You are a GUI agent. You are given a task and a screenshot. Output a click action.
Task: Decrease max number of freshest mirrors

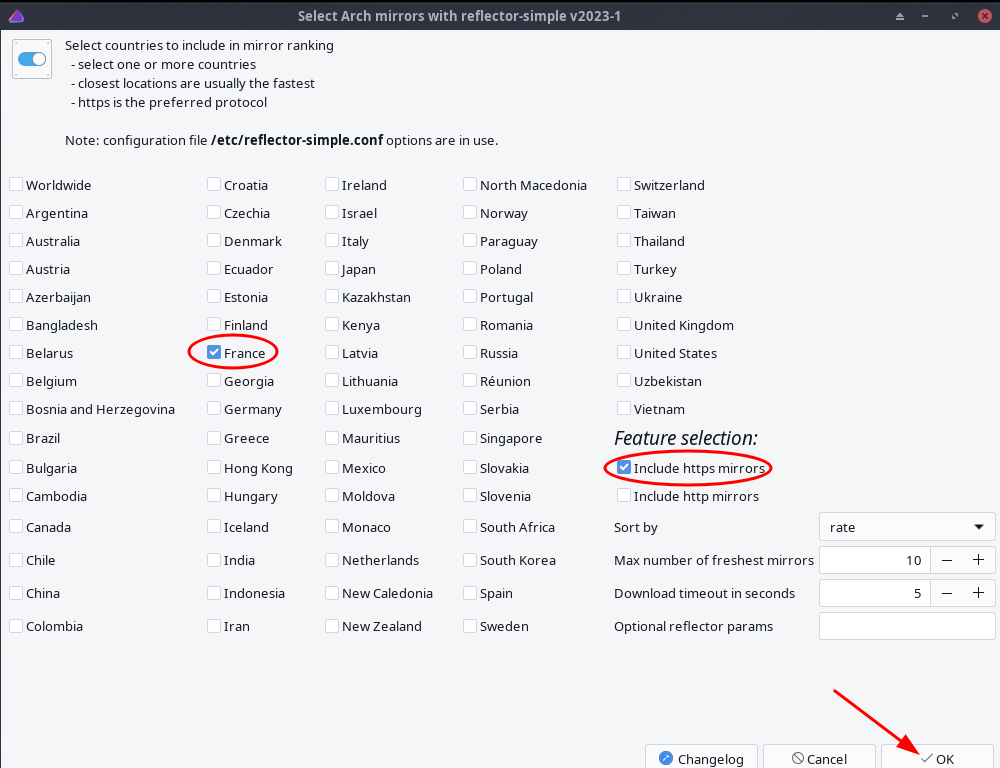946,560
